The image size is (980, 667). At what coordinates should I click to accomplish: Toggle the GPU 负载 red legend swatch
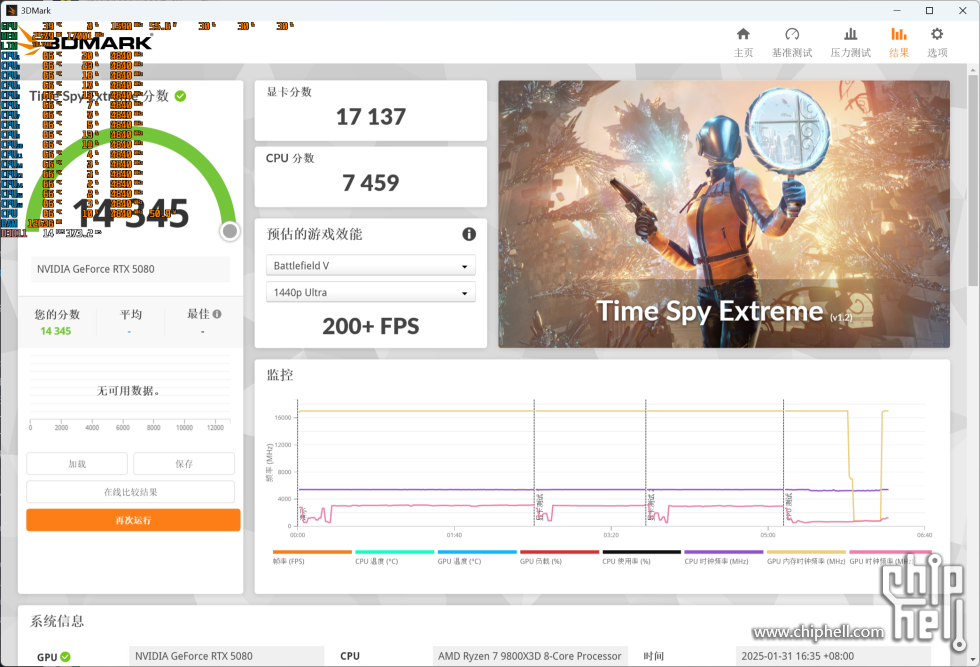click(559, 552)
